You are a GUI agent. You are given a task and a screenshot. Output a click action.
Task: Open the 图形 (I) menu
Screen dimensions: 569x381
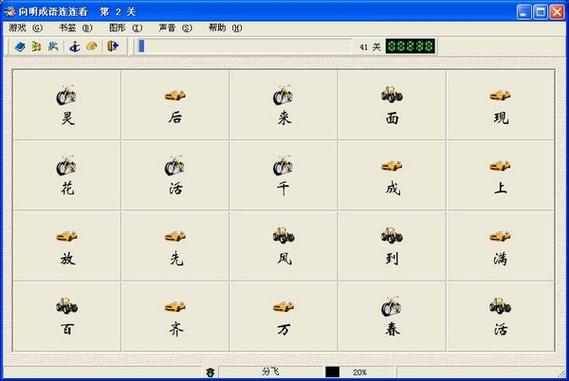point(126,28)
